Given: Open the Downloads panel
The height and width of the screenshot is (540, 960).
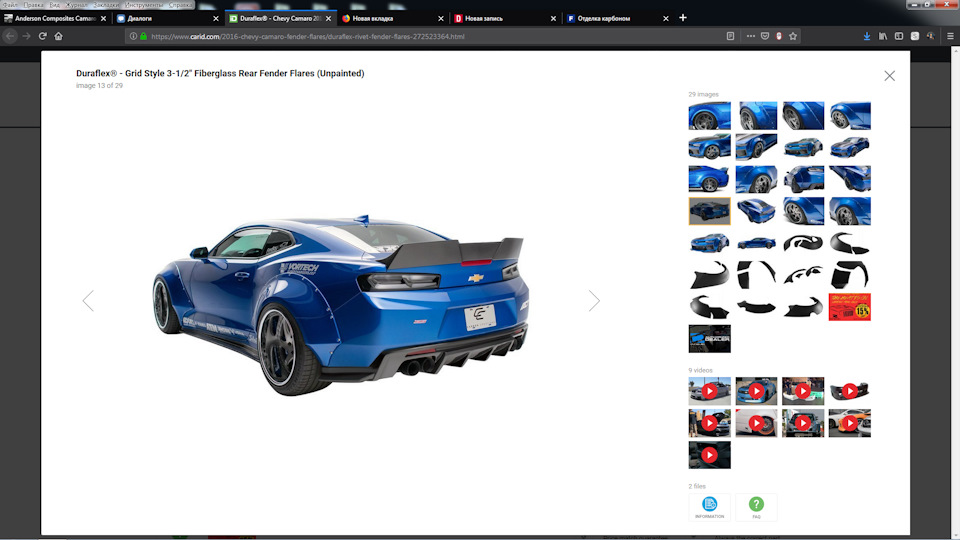Looking at the screenshot, I should (867, 36).
